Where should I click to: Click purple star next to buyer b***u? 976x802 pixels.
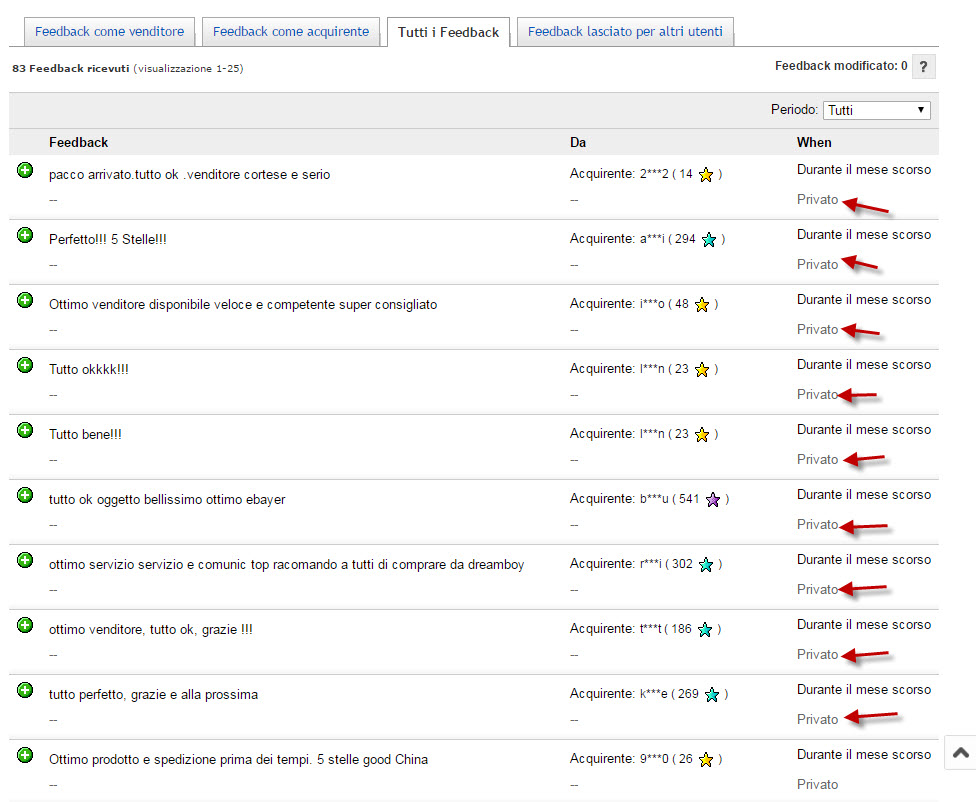pyautogui.click(x=713, y=500)
